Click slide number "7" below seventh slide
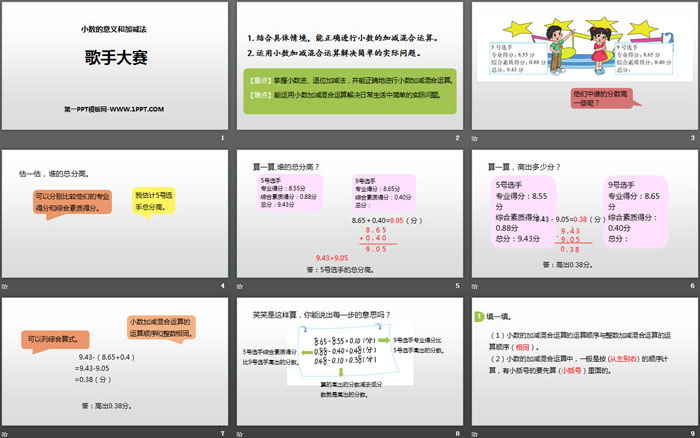This screenshot has height=438, width=700. (x=223, y=434)
